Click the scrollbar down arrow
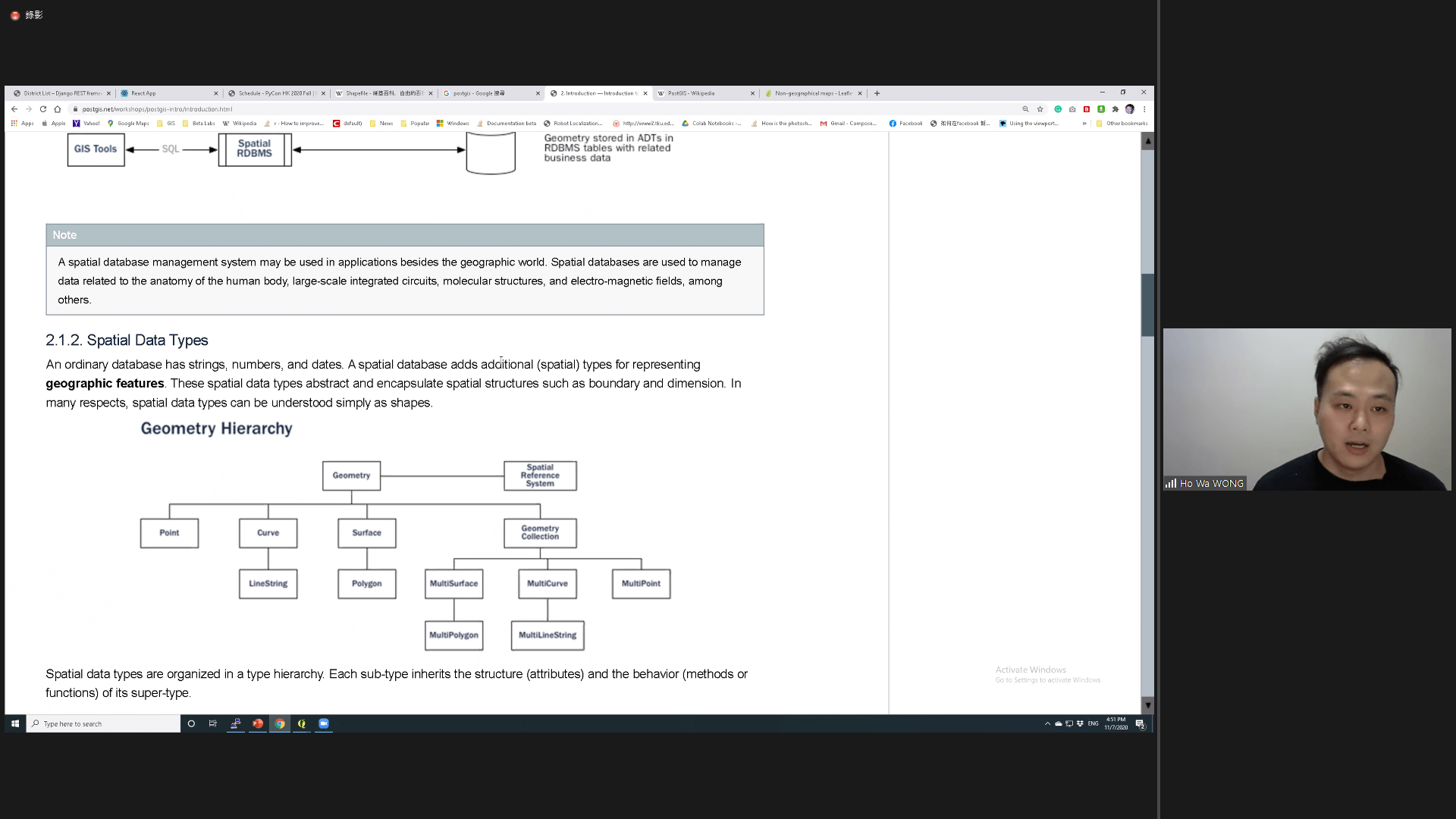 click(x=1147, y=705)
